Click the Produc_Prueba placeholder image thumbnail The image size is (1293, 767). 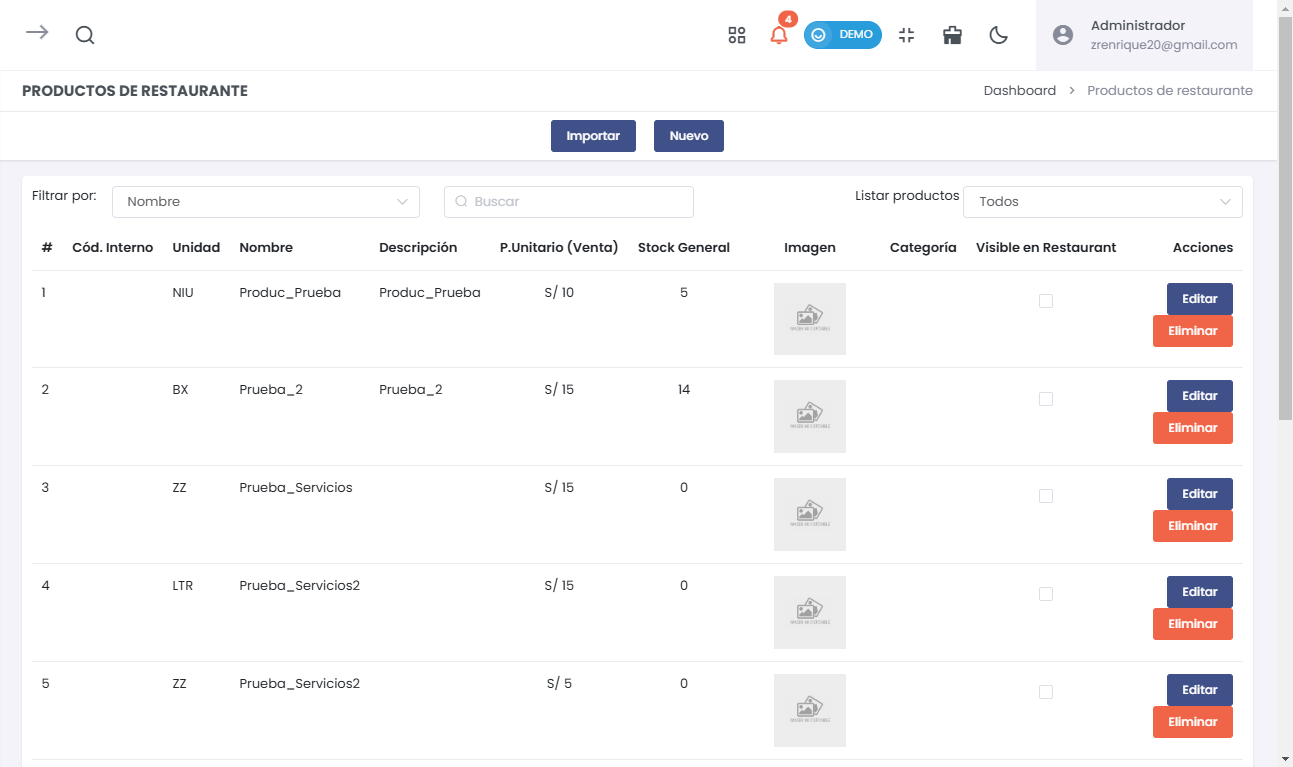(809, 319)
